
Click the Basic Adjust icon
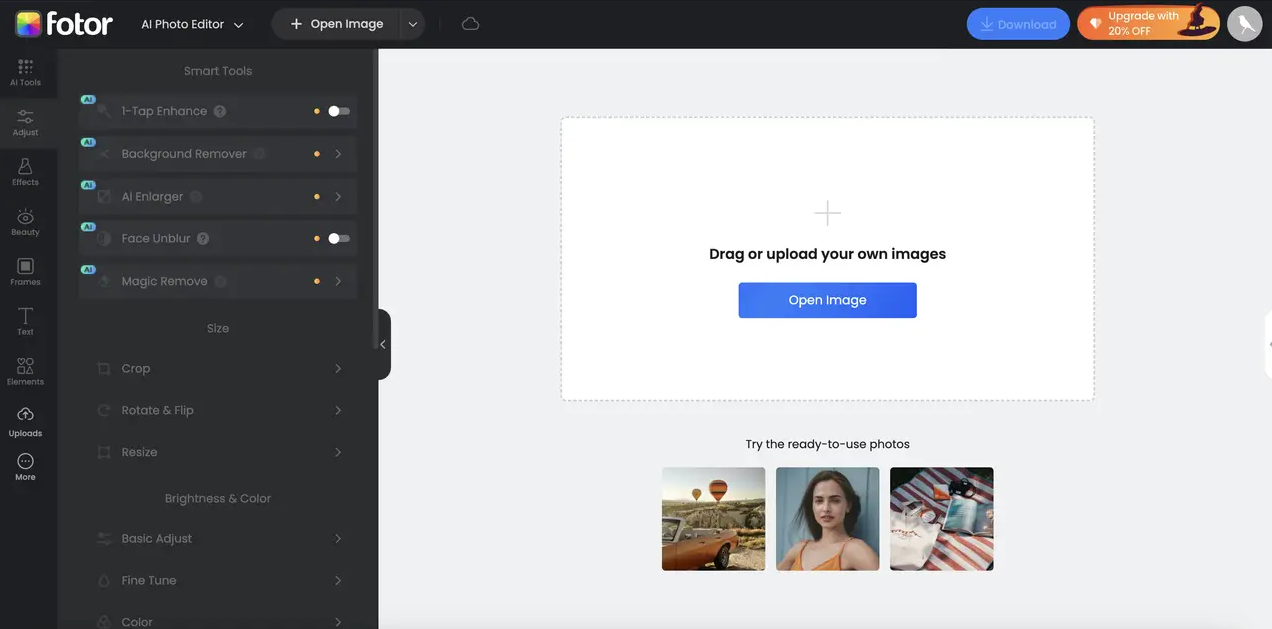[x=104, y=539]
